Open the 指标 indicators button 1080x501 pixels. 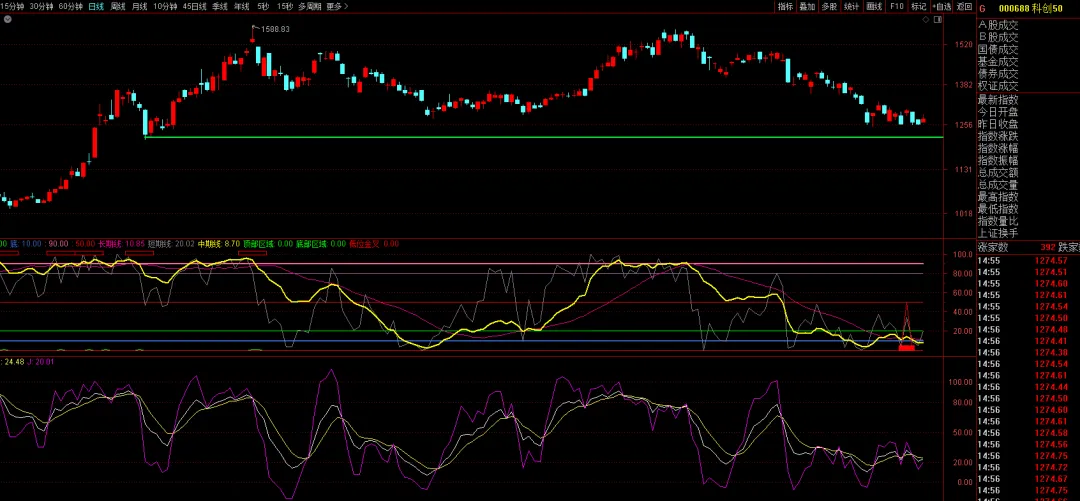785,6
